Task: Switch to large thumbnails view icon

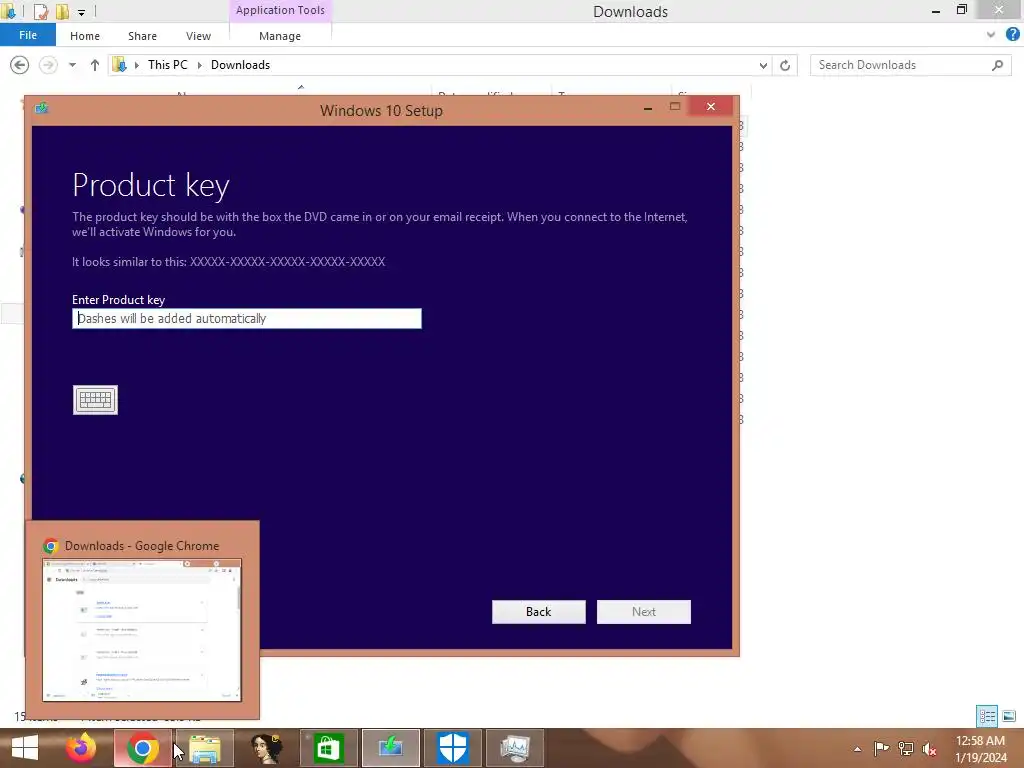Action: 1009,716
